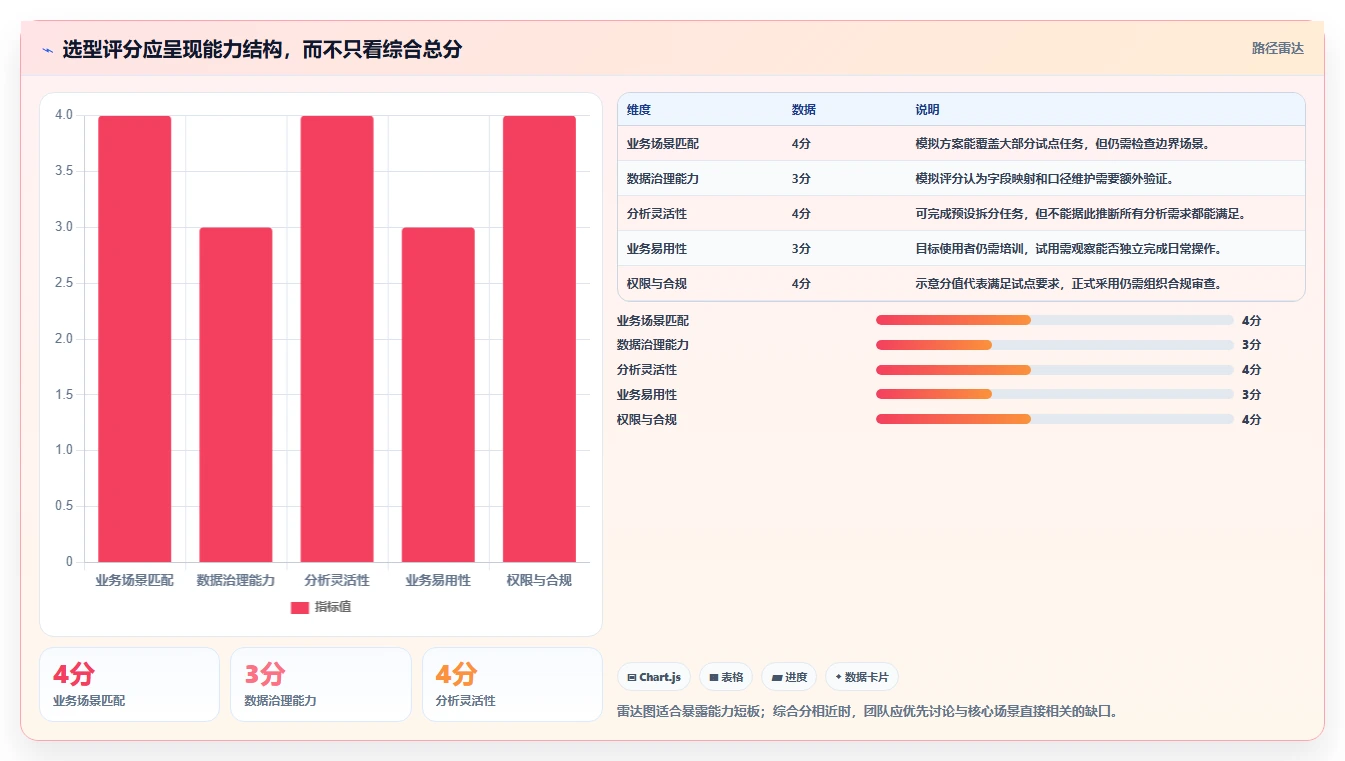This screenshot has height=761, width=1345.
Task: Click the 表格 tag chip
Action: (x=726, y=677)
